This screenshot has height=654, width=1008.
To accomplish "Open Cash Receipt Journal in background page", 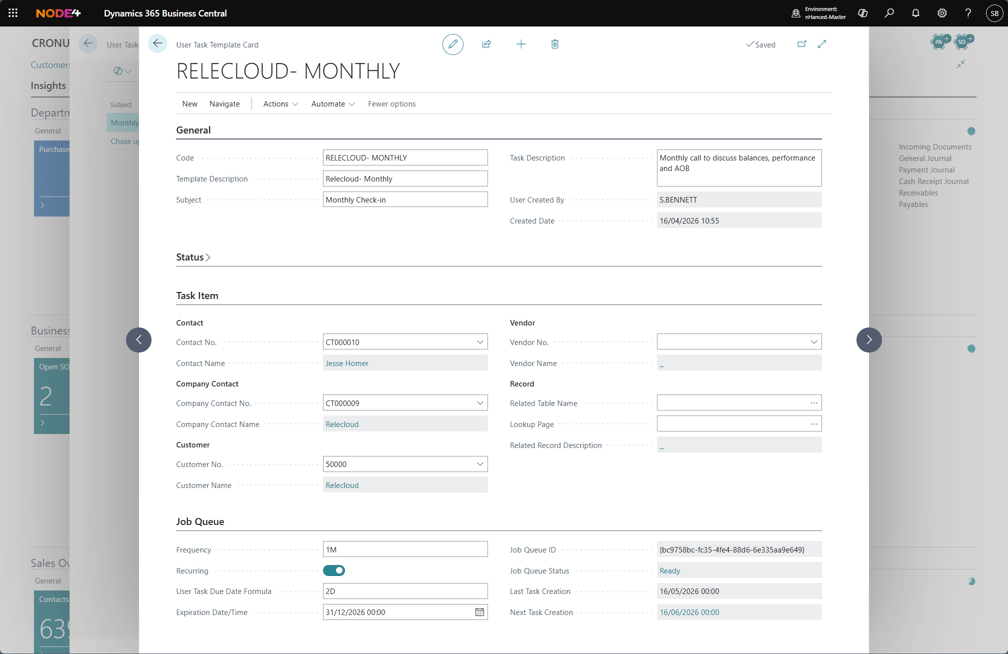I will [933, 181].
